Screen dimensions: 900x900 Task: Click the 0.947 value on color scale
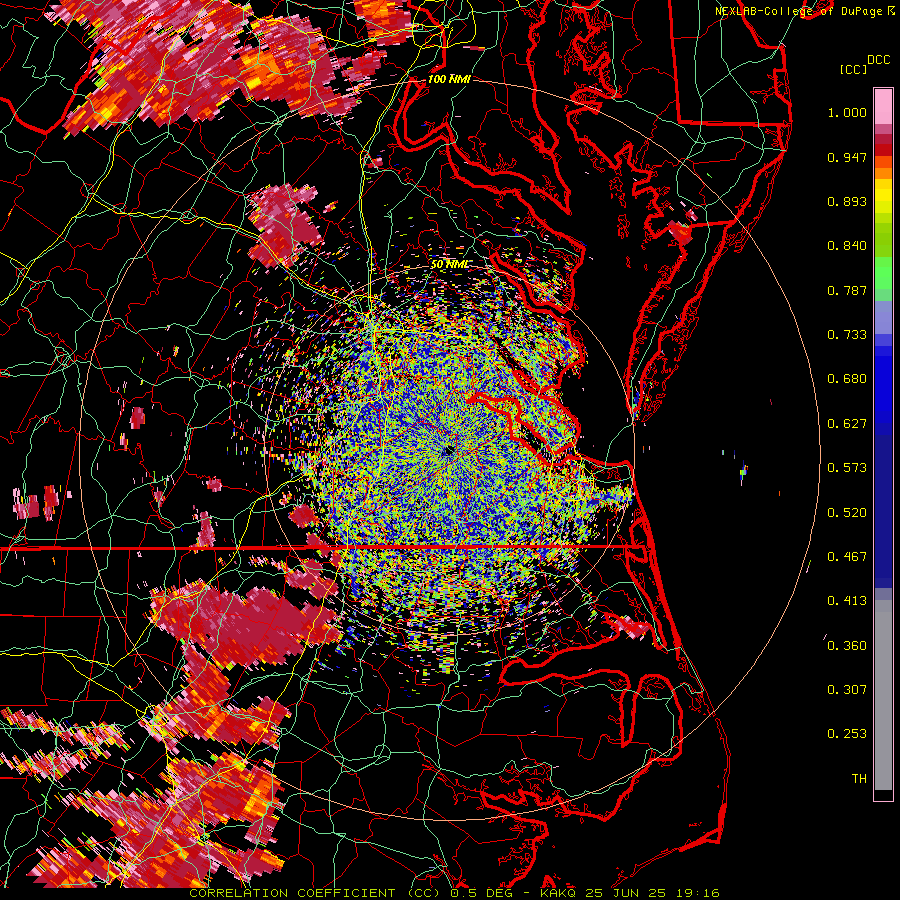pyautogui.click(x=847, y=157)
